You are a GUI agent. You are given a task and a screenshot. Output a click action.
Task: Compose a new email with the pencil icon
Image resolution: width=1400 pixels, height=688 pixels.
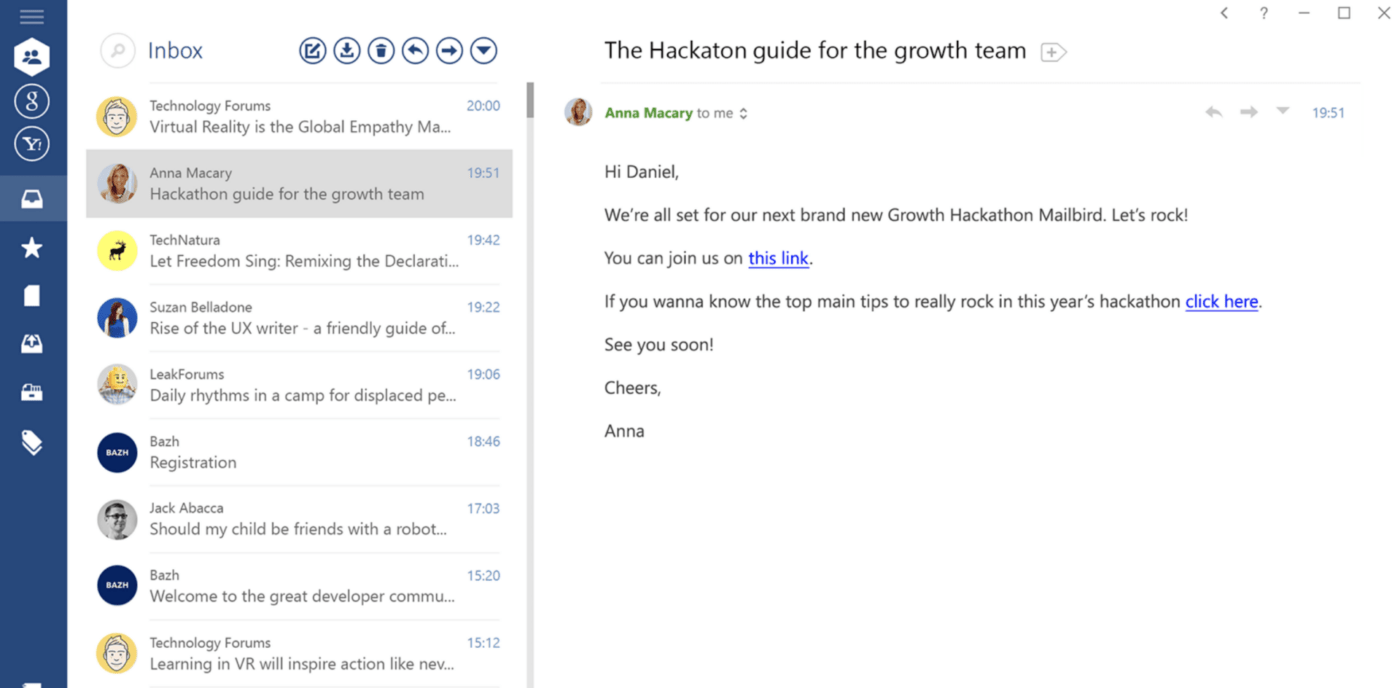313,50
